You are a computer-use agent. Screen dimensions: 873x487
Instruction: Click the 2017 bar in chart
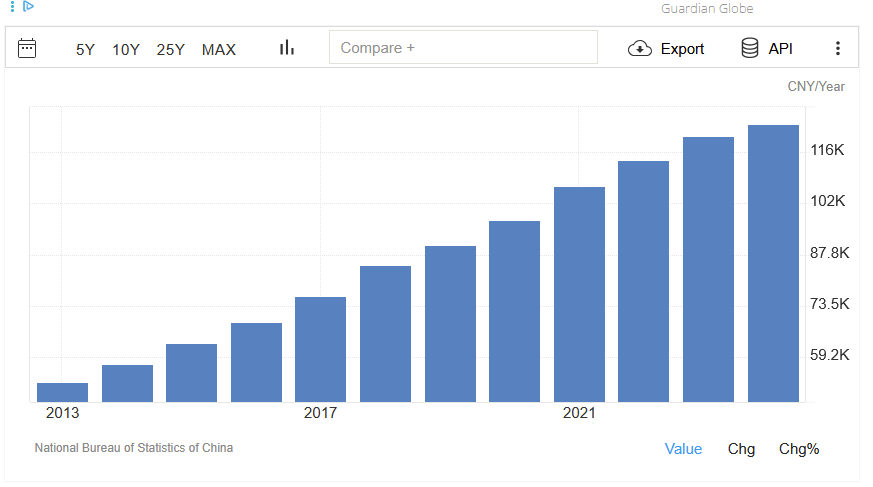click(321, 350)
